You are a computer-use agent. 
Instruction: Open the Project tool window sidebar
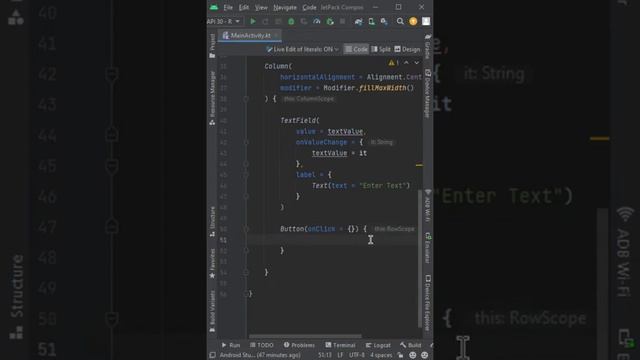pyautogui.click(x=212, y=45)
